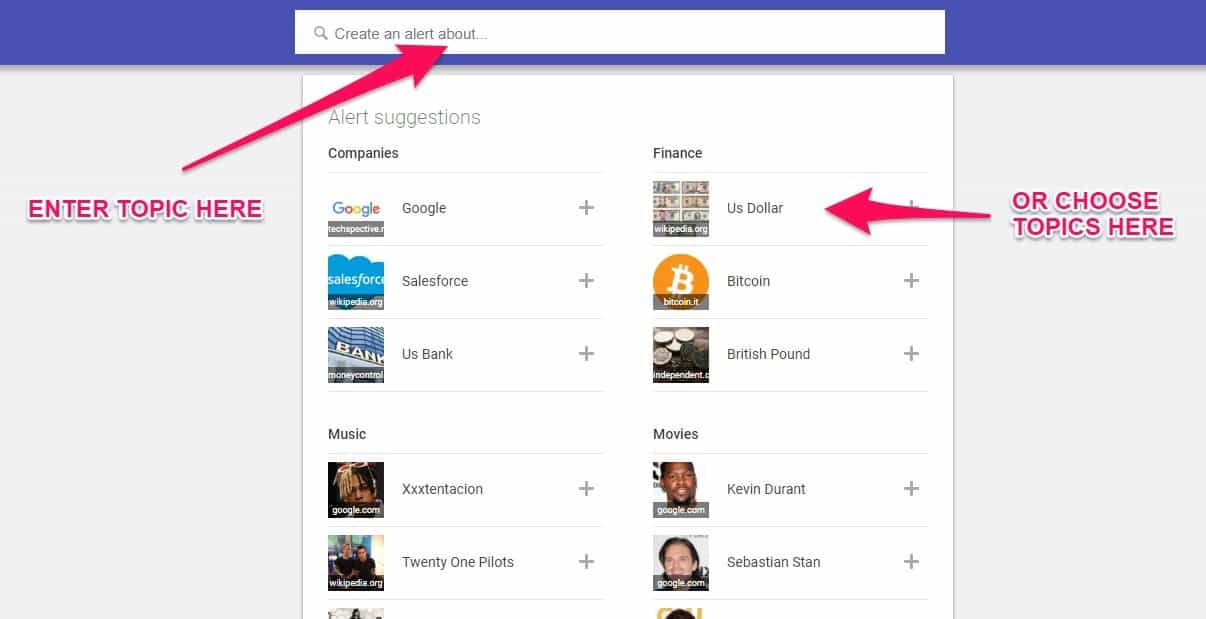Add an Us Dollar alert using the plus icon
The height and width of the screenshot is (619, 1206).
(911, 208)
